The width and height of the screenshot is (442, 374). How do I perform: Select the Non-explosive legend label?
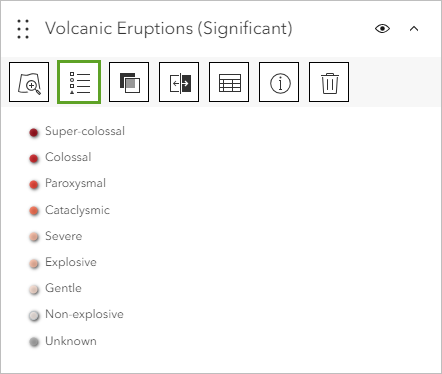point(84,314)
